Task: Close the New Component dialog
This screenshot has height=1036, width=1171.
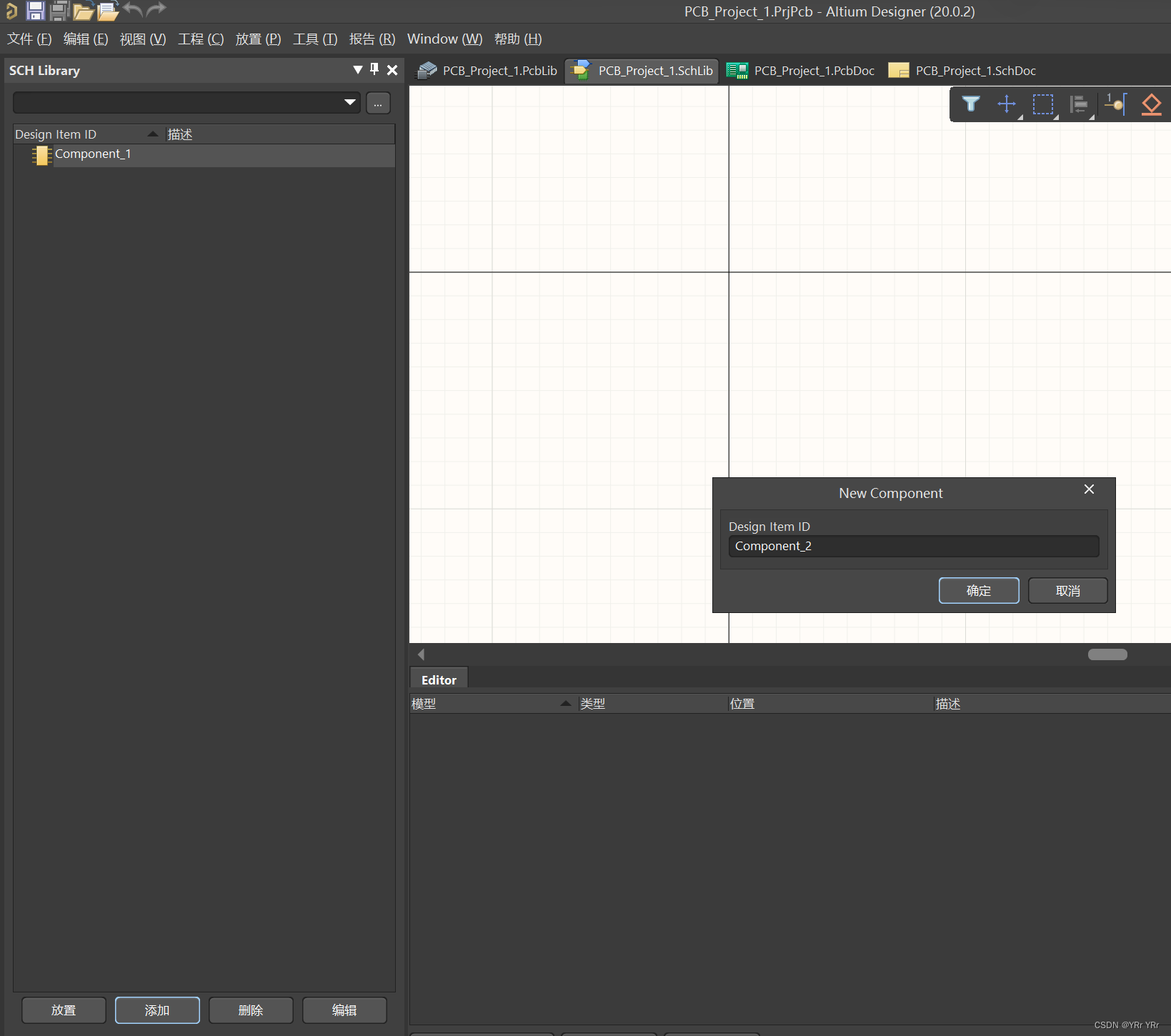Action: (x=1089, y=489)
